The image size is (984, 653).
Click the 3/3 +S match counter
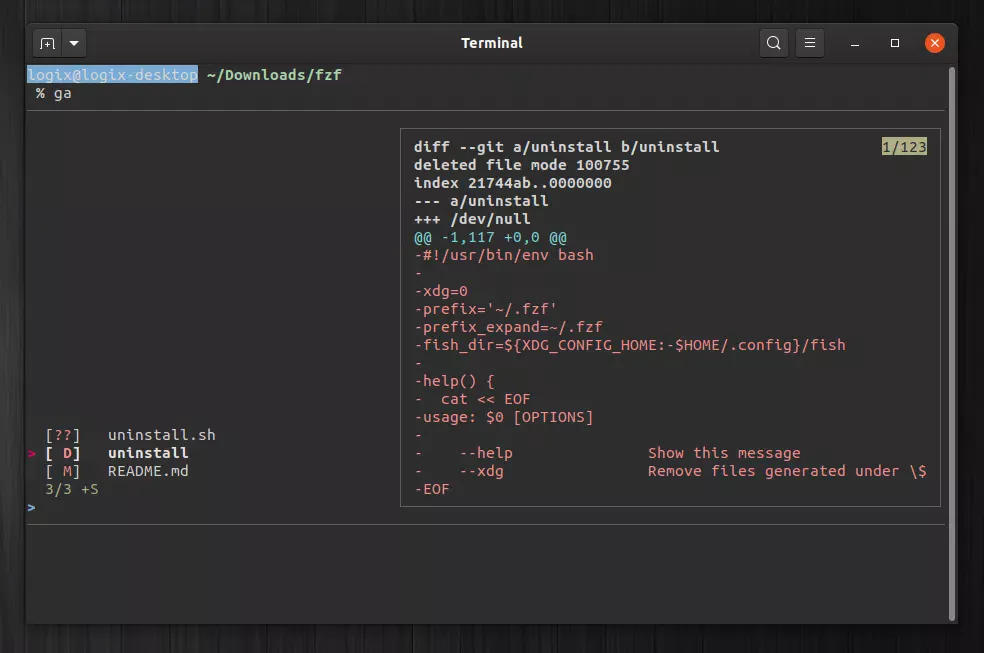tap(71, 489)
